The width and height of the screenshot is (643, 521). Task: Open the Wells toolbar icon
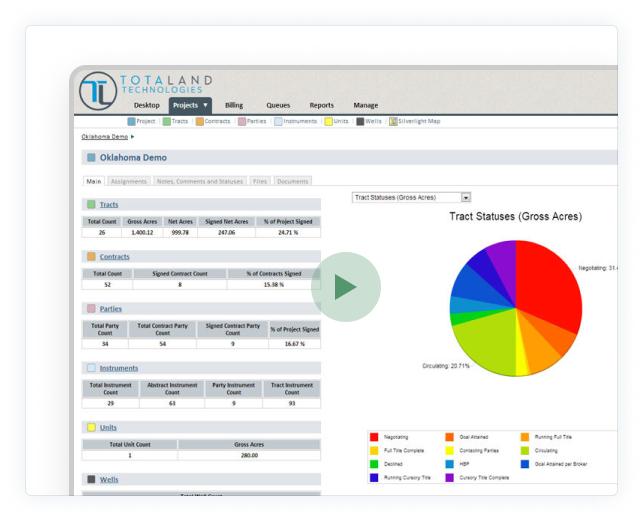click(360, 121)
